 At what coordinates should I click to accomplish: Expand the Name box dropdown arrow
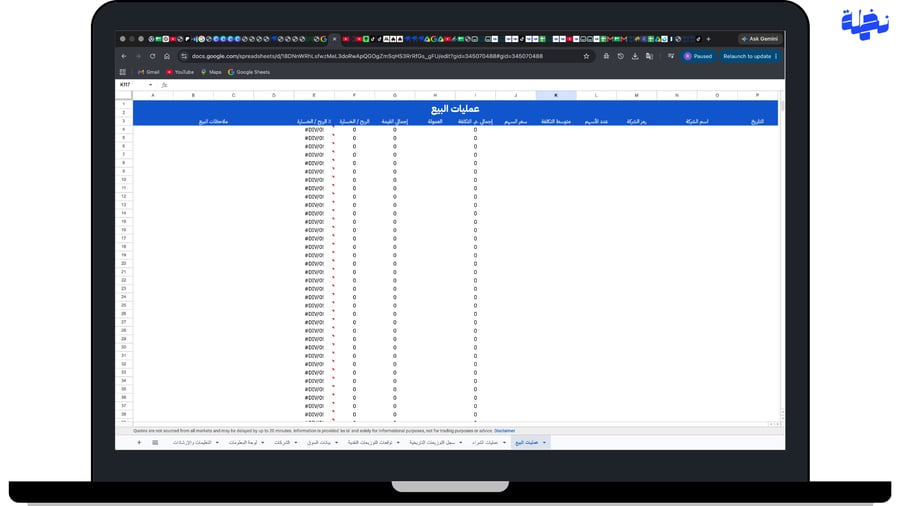[150, 85]
